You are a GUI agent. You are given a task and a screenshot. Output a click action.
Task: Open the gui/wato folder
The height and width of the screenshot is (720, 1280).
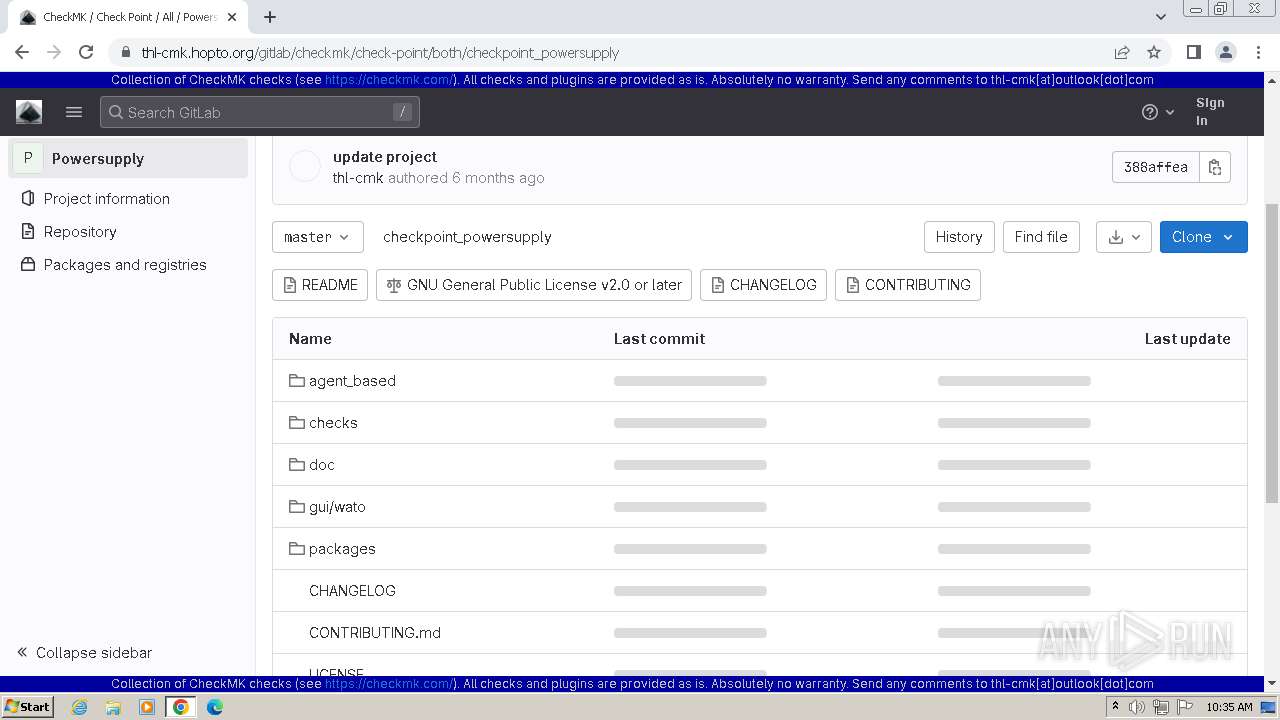coord(337,507)
